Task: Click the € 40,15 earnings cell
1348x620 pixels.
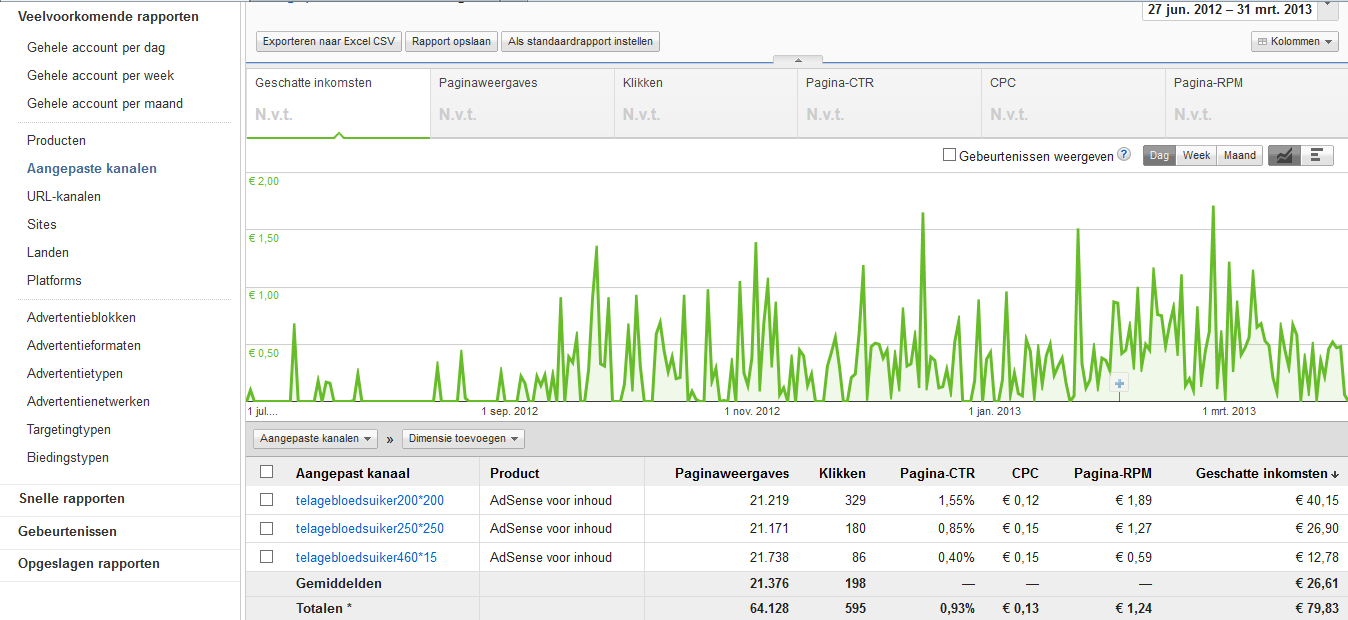Action: tap(1317, 500)
